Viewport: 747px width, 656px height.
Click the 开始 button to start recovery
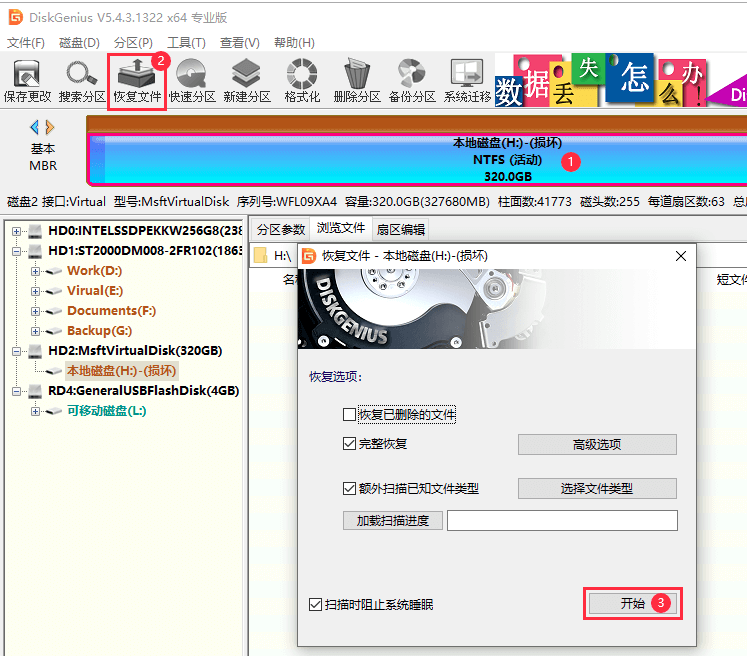[x=633, y=604]
